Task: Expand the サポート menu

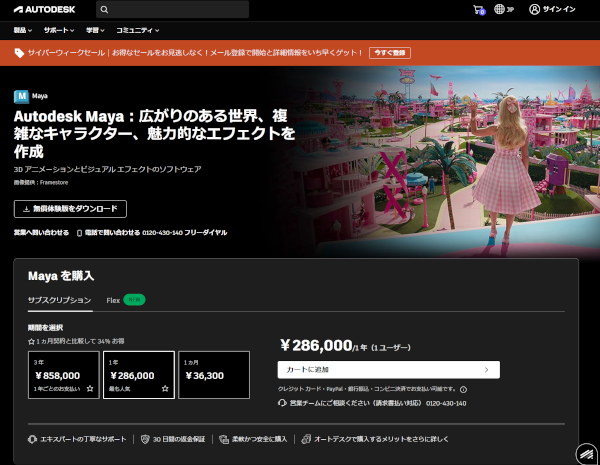Action: coord(59,30)
